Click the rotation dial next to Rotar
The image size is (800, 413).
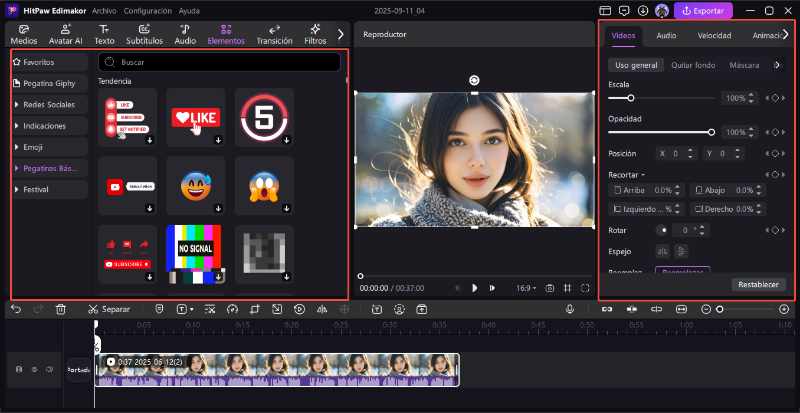(662, 230)
